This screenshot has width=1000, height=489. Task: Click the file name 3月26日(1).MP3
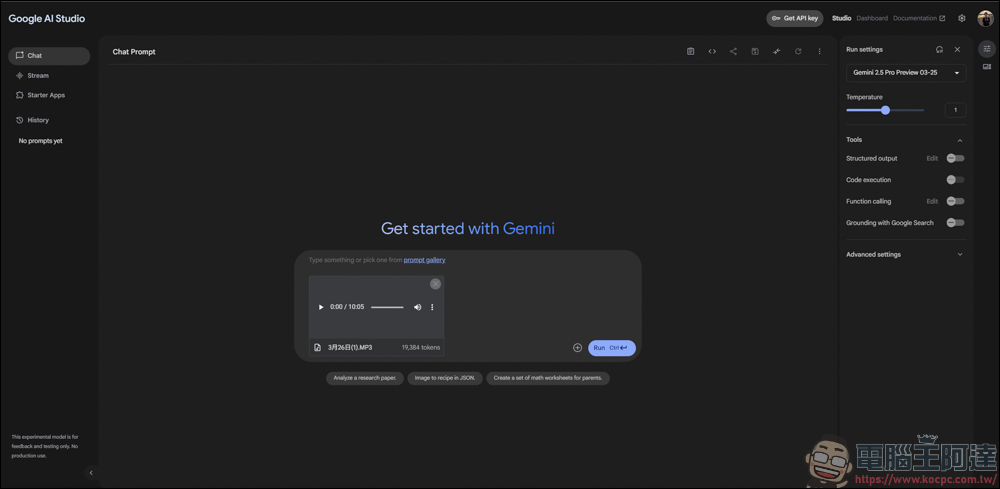(x=349, y=348)
